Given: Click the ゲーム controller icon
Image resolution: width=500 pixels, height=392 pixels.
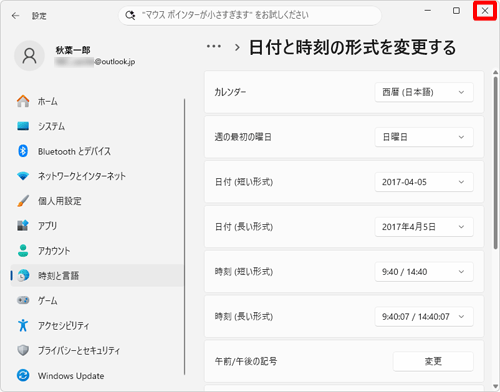Looking at the screenshot, I should 23,300.
